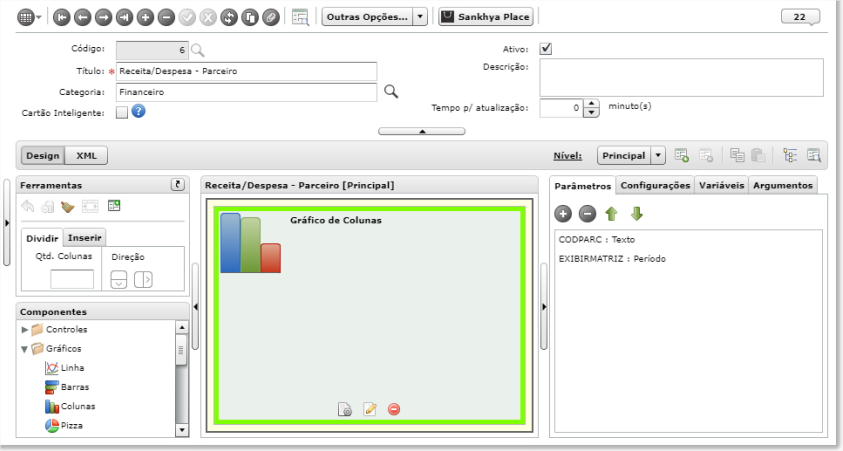This screenshot has height=451, width=843.
Task: Search Categoria with magnifier icon
Action: point(391,92)
